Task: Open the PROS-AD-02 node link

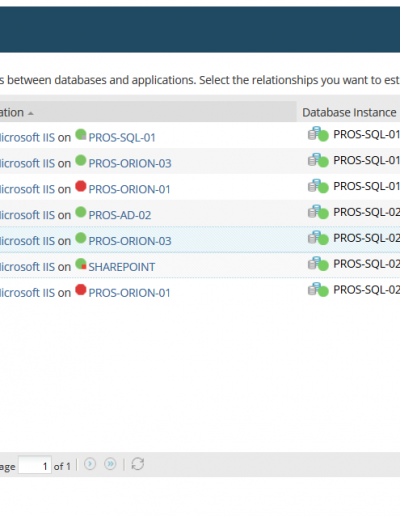Action: (x=120, y=215)
